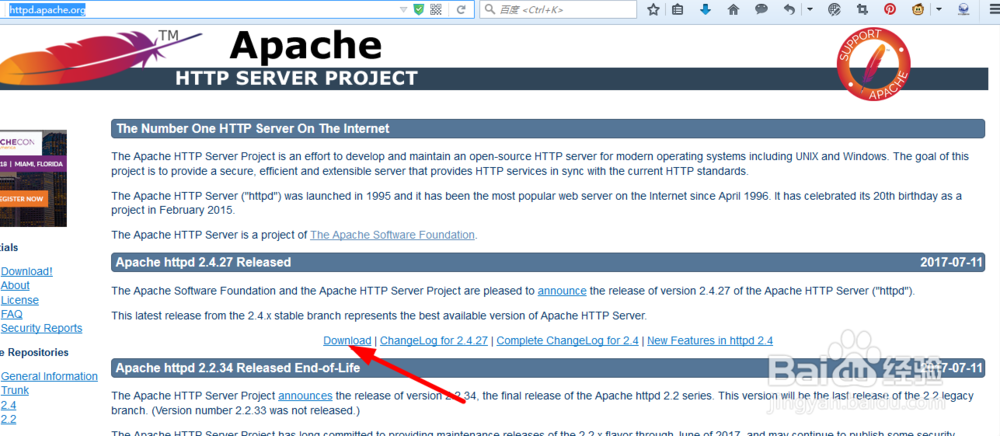Open sidebar Trunk repository link
The image size is (1000, 436).
pyautogui.click(x=15, y=390)
